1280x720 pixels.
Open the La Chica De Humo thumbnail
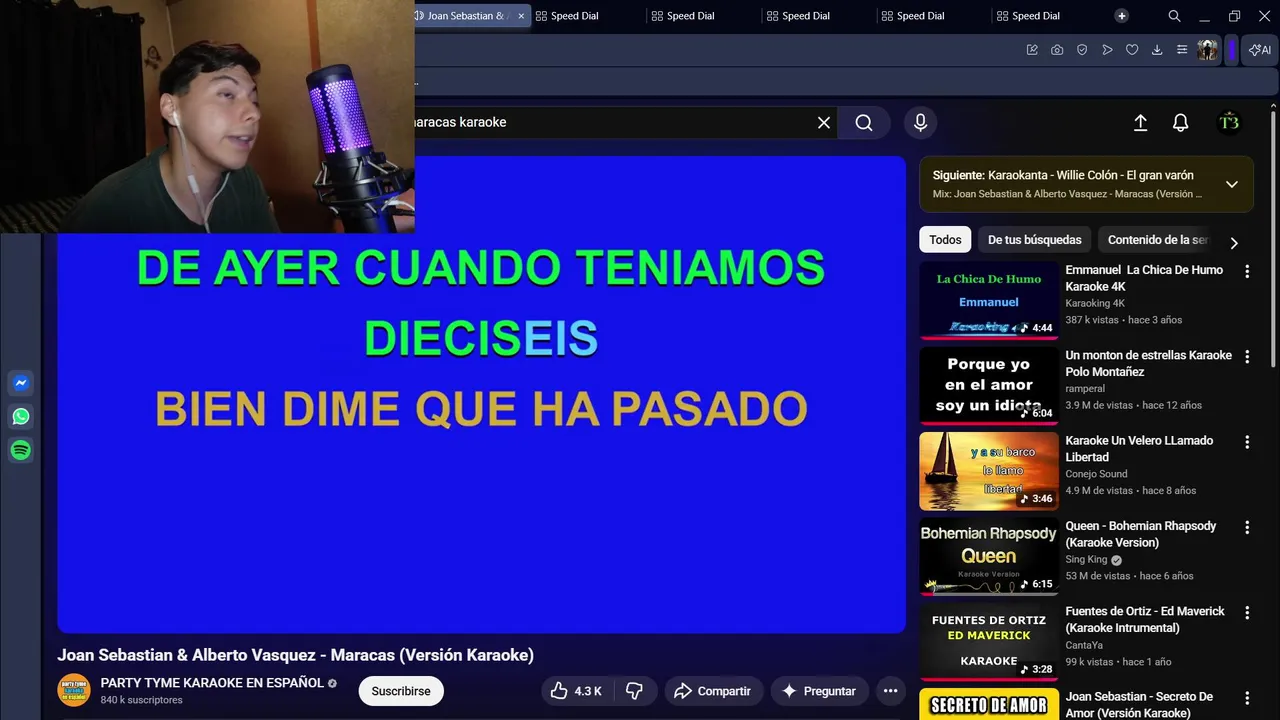pos(989,300)
